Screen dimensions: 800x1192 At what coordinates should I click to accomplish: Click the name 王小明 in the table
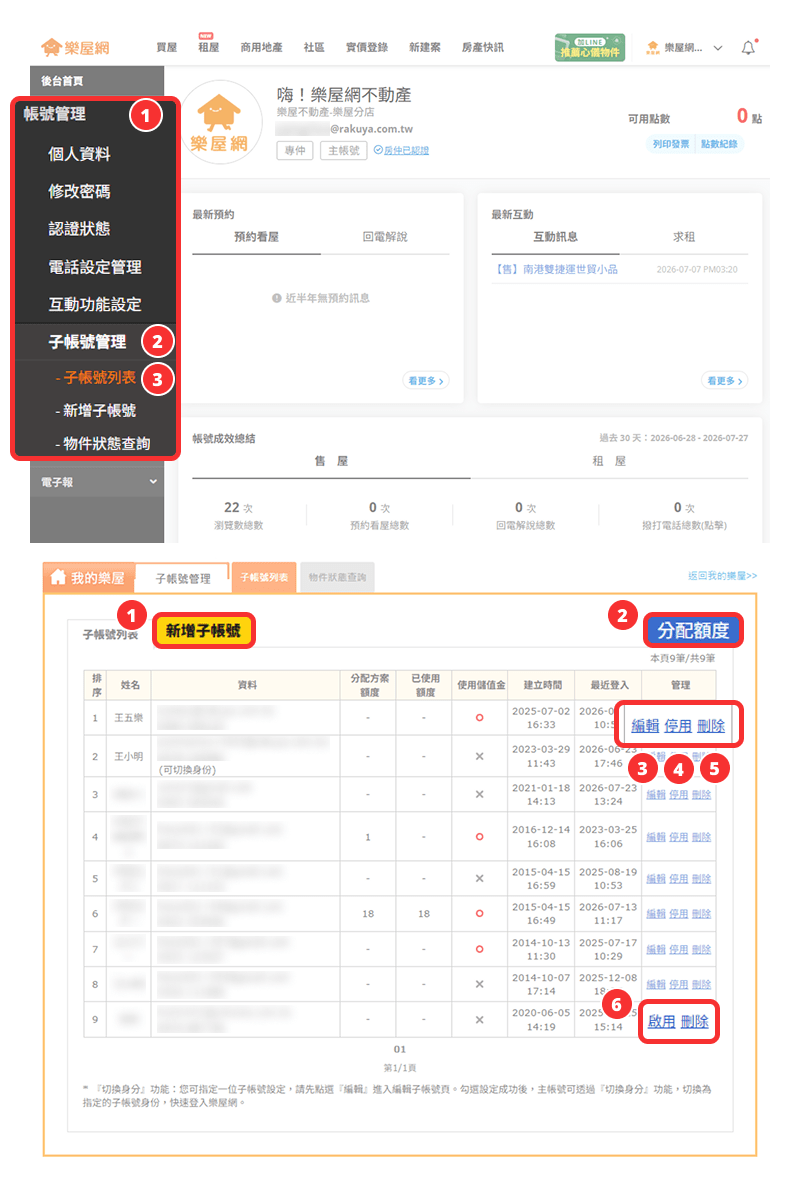point(129,756)
